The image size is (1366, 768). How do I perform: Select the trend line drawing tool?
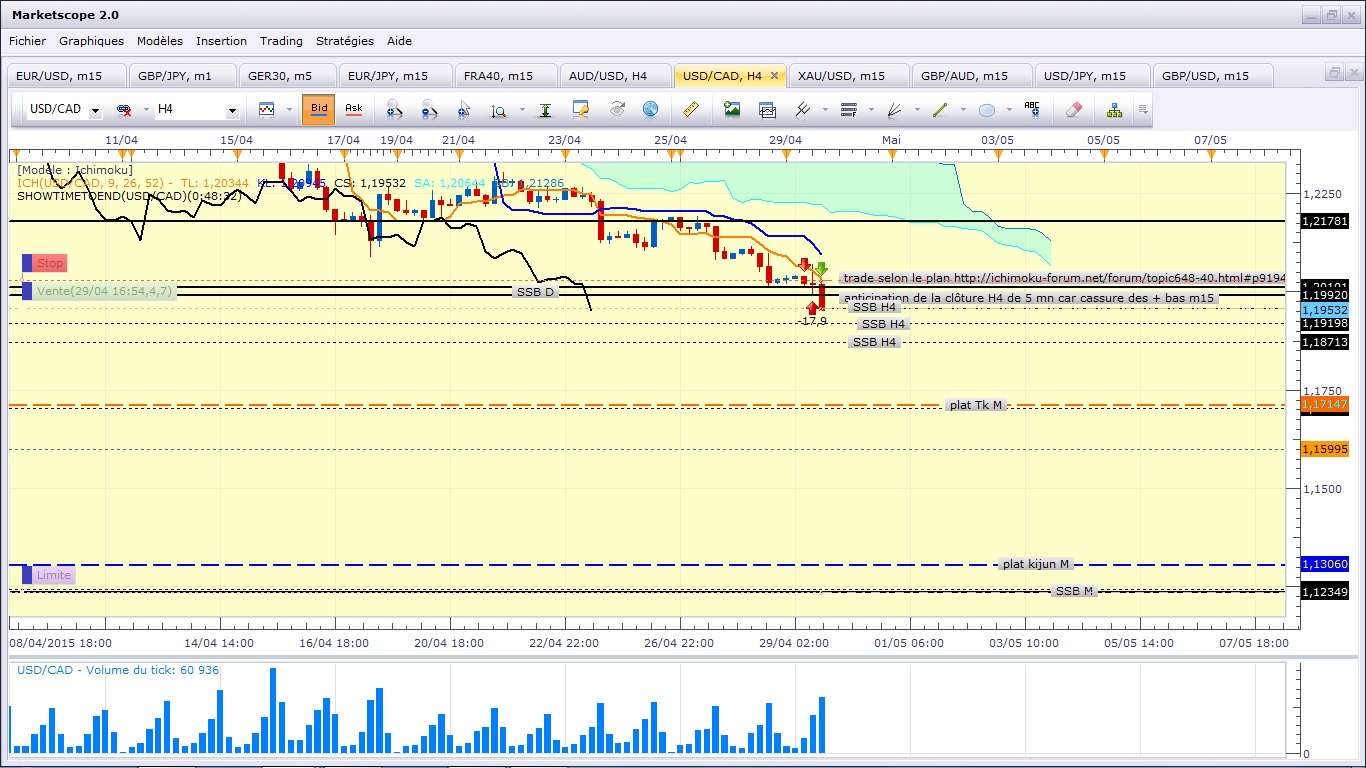point(940,109)
